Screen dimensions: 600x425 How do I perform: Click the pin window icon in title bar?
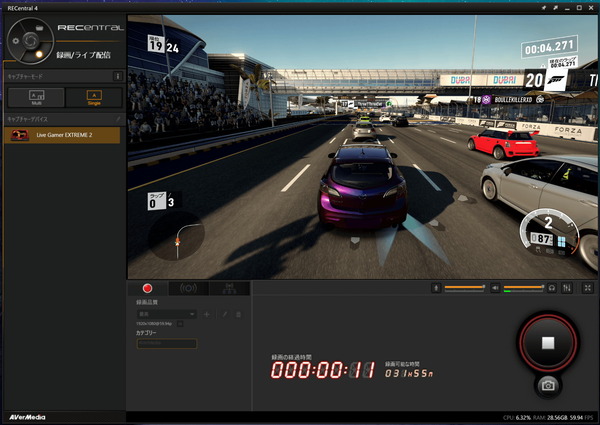coord(544,8)
